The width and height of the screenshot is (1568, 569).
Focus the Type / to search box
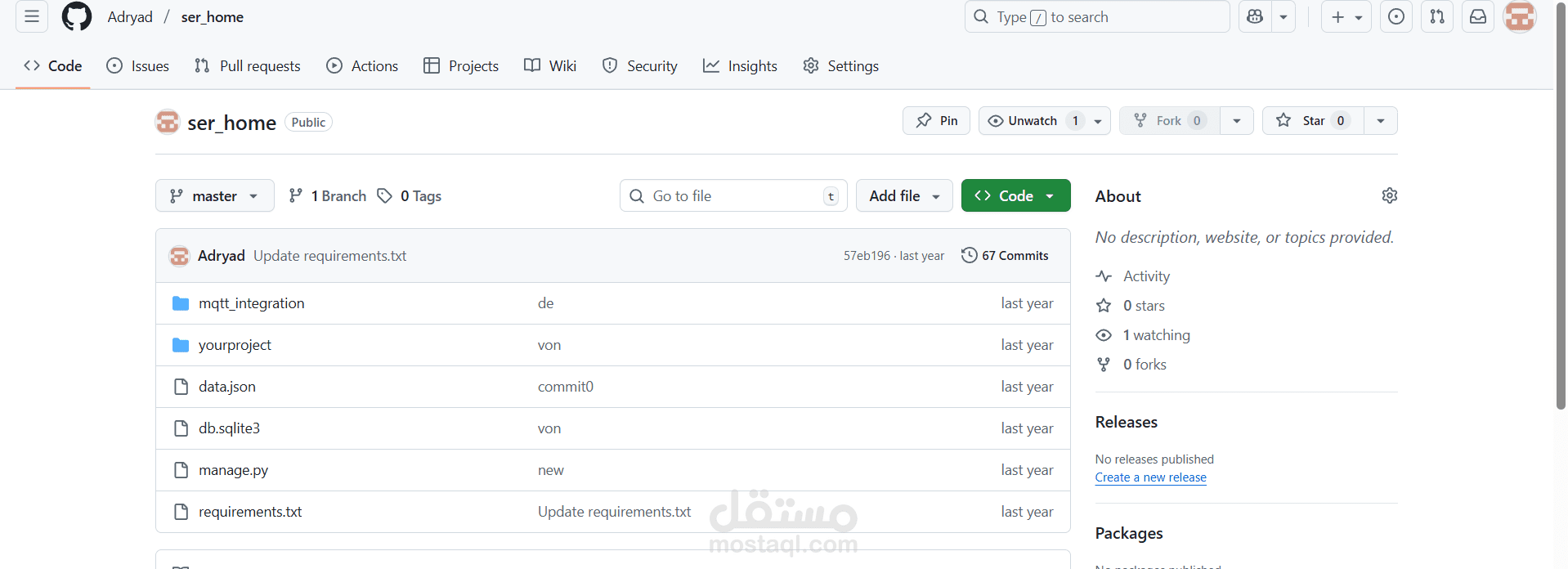click(1097, 16)
